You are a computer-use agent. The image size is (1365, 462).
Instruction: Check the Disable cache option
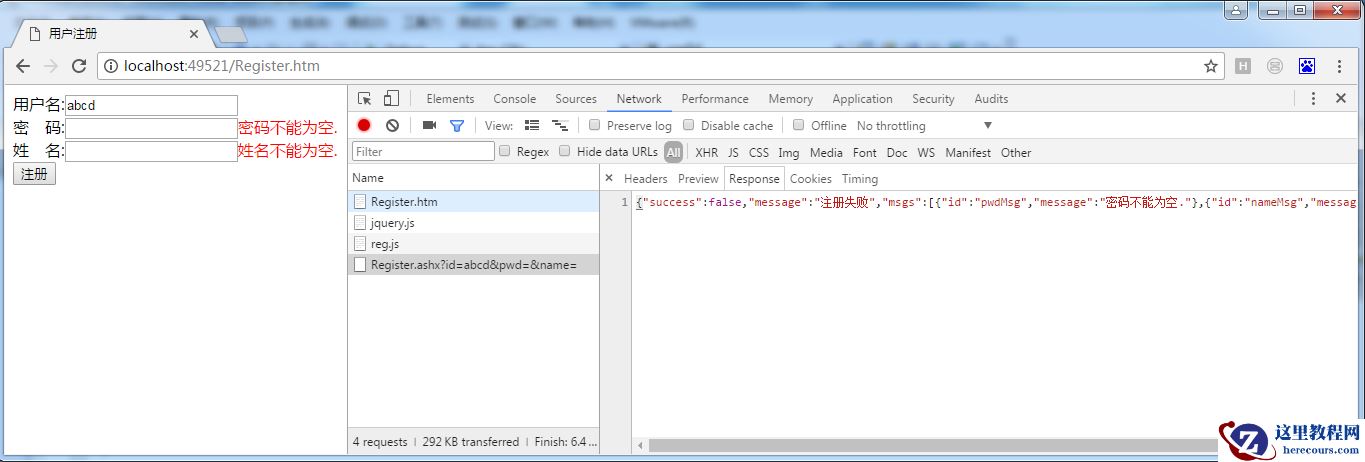pyautogui.click(x=689, y=125)
